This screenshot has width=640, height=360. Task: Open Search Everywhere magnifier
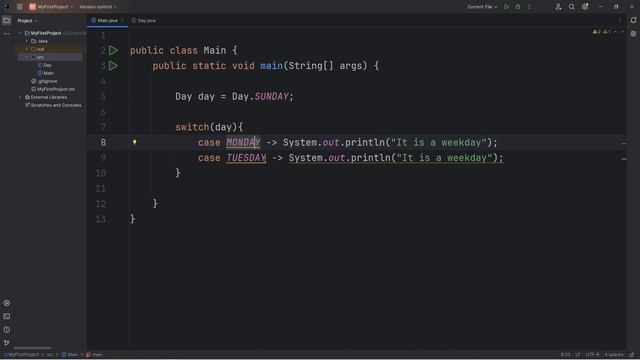[x=571, y=7]
